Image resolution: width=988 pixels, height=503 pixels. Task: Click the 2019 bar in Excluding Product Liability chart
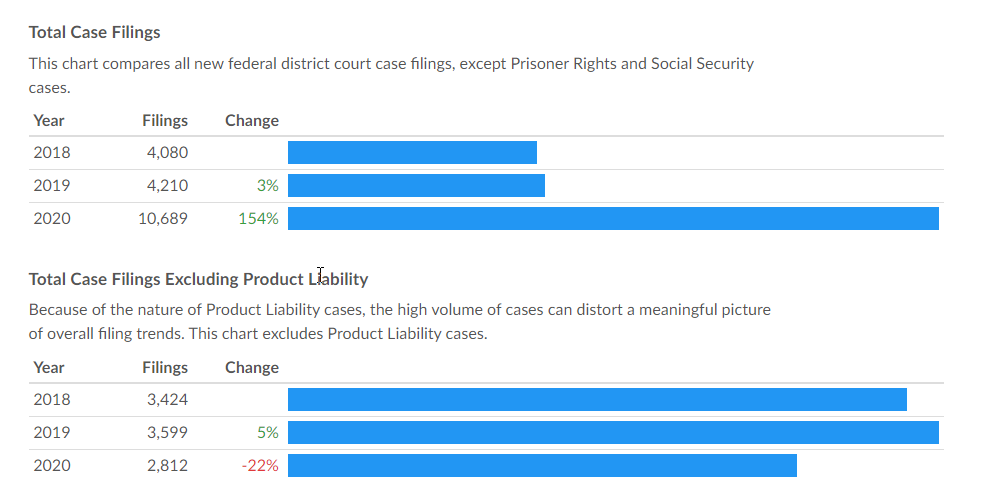[x=613, y=433]
